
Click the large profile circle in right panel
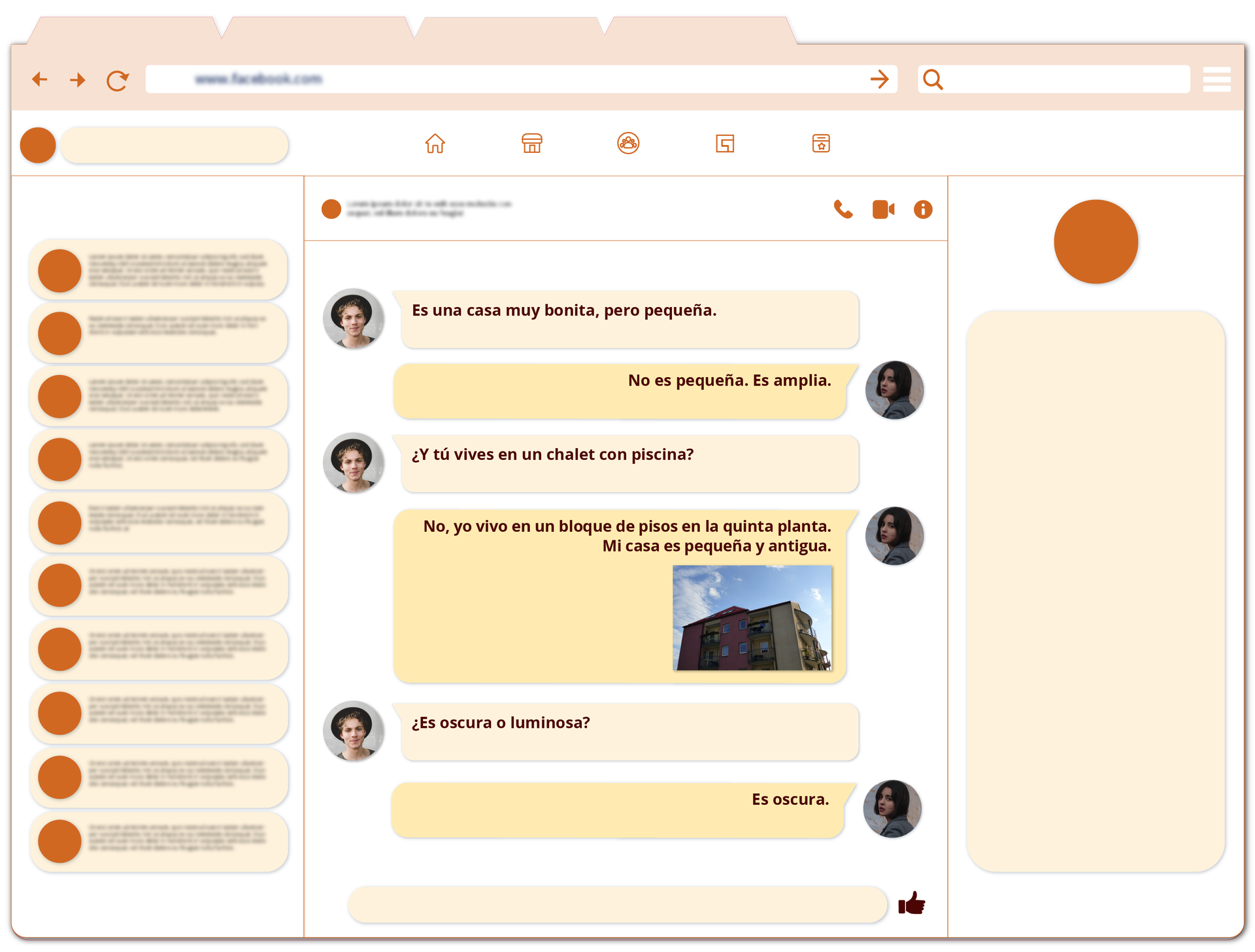(x=1095, y=242)
